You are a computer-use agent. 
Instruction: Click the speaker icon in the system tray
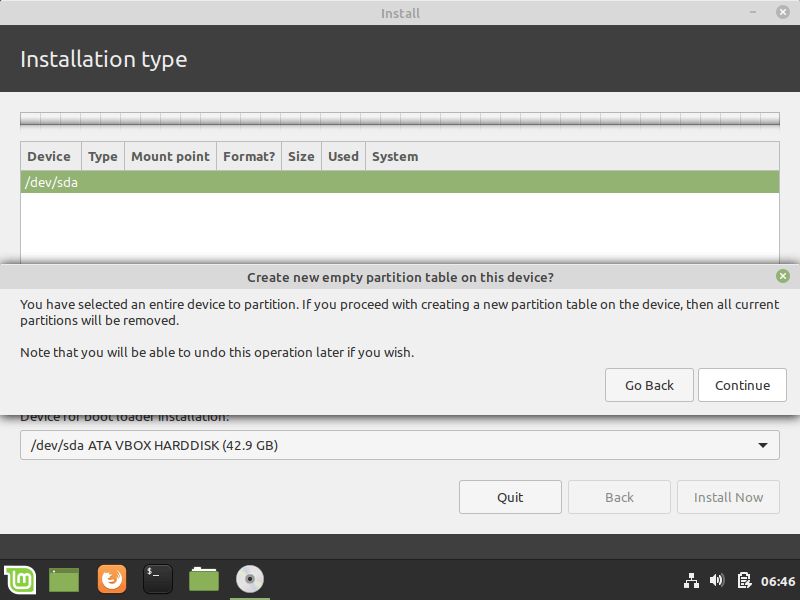click(x=716, y=580)
